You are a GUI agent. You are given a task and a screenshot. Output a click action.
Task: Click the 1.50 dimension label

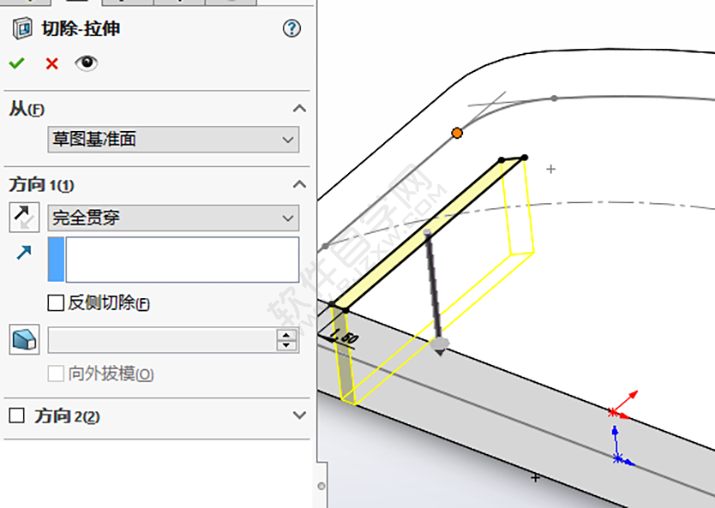[x=344, y=337]
